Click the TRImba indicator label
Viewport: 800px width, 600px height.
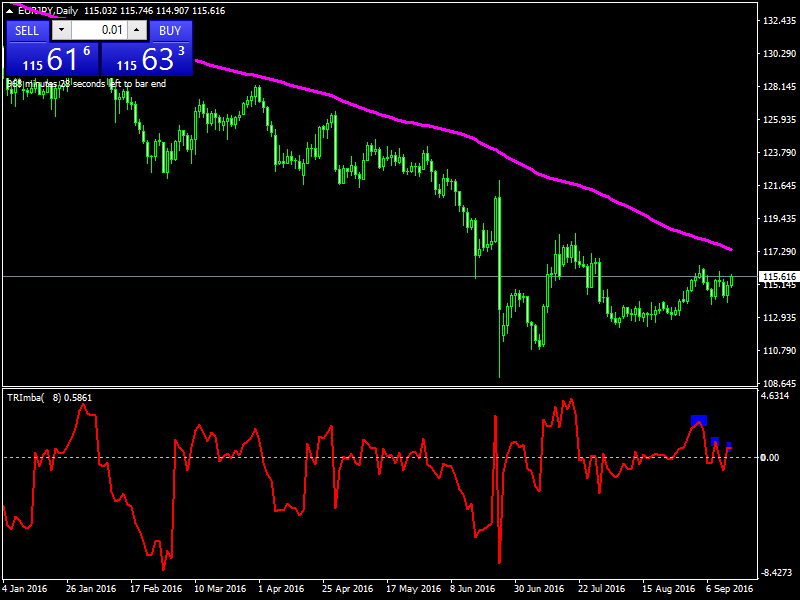click(x=49, y=397)
